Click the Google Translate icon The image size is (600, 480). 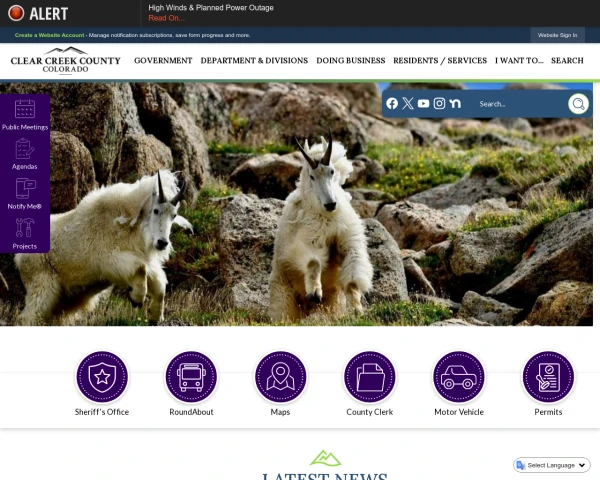coord(520,465)
